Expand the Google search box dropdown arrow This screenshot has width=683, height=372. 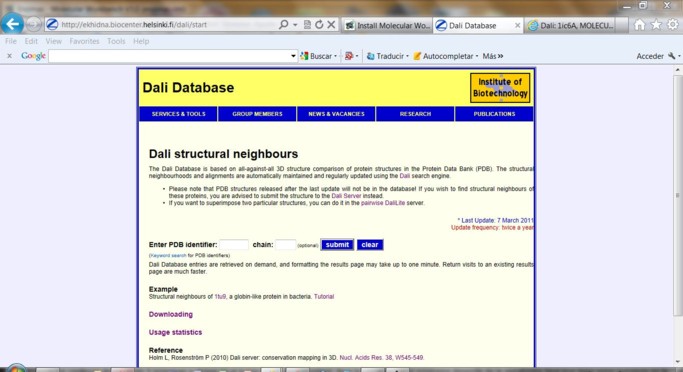pos(293,56)
